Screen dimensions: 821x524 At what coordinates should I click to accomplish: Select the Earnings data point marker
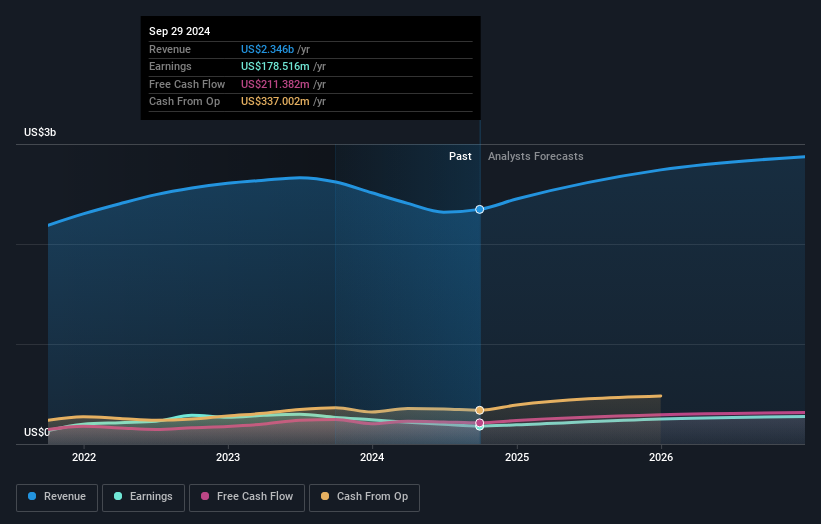[480, 427]
